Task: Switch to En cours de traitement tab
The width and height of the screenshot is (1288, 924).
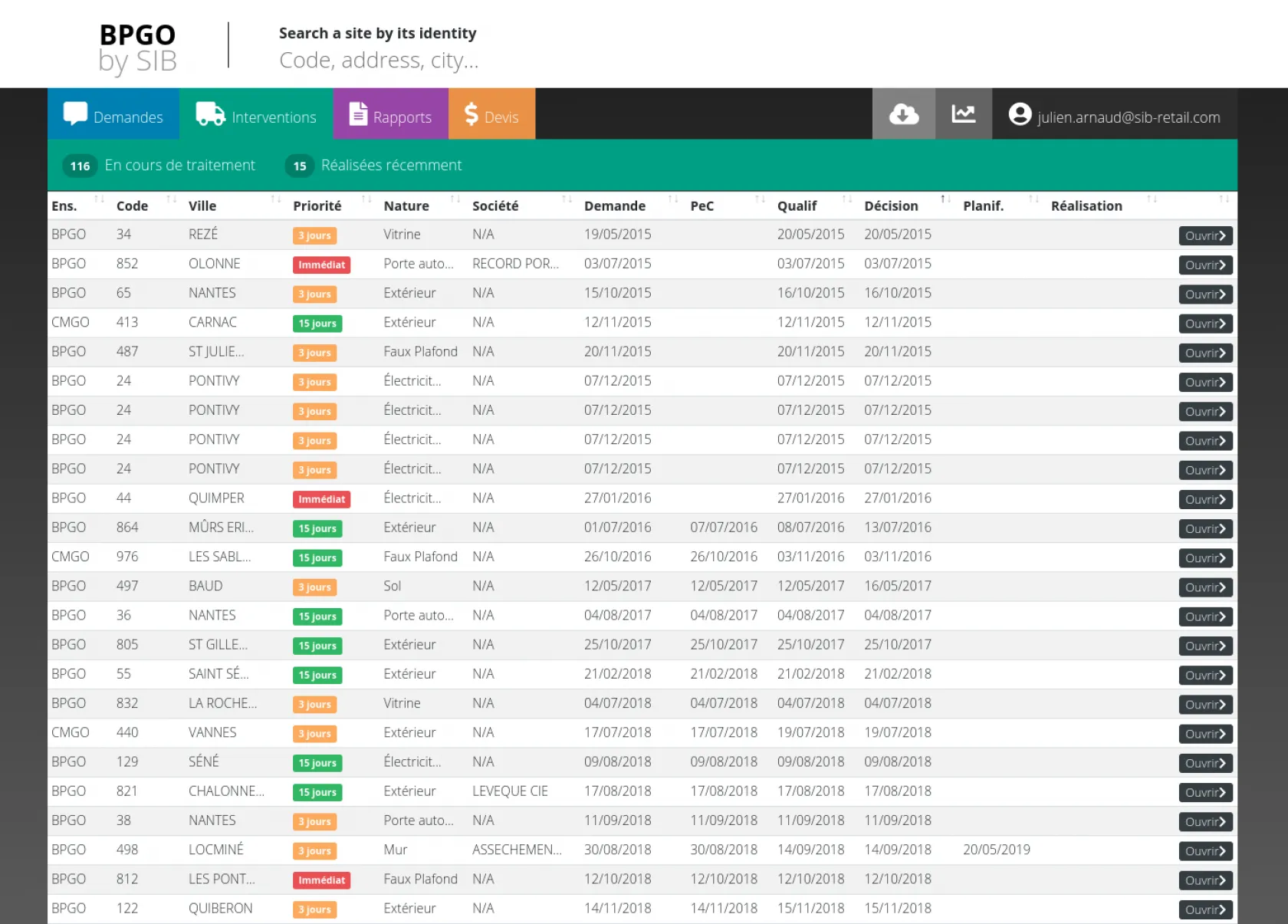Action: pos(179,165)
